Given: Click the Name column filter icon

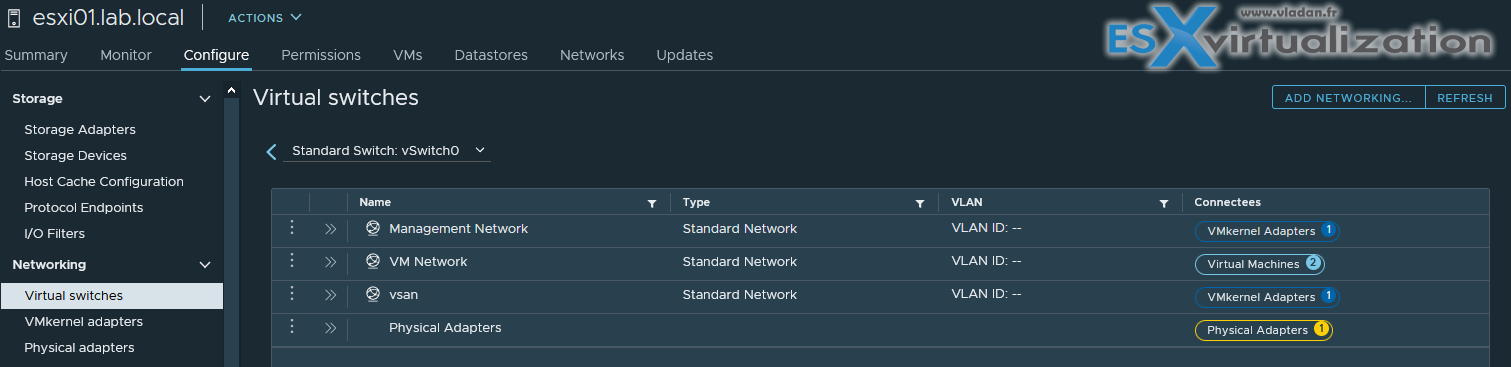Looking at the screenshot, I should click(x=652, y=203).
